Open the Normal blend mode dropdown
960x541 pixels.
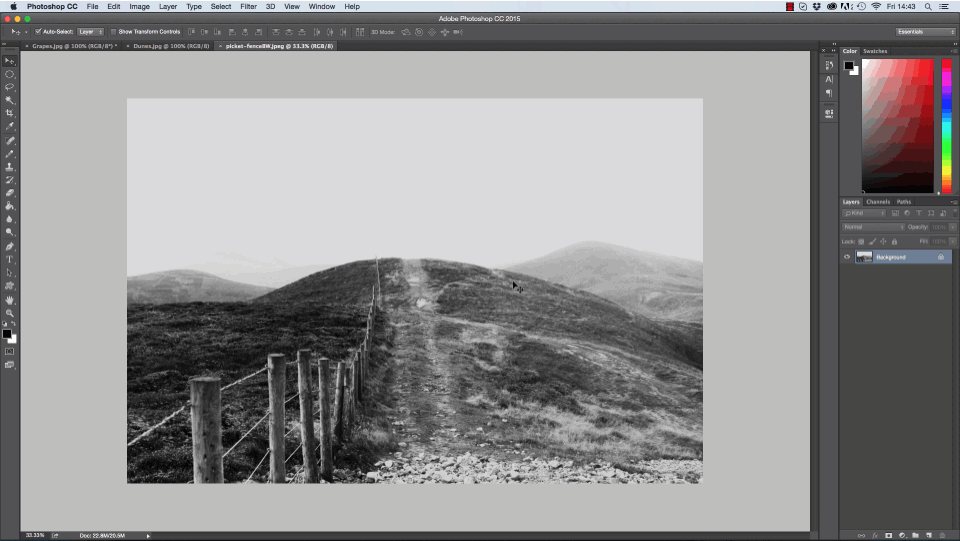872,227
